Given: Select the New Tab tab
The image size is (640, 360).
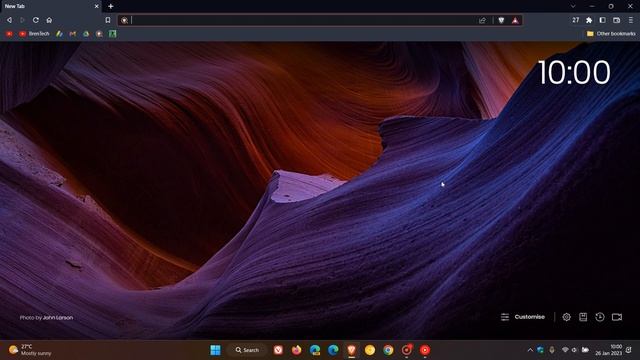Looking at the screenshot, I should point(51,6).
